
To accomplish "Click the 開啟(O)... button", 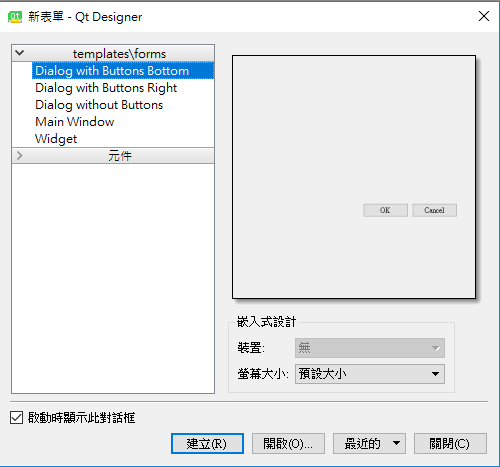I will tap(288, 444).
